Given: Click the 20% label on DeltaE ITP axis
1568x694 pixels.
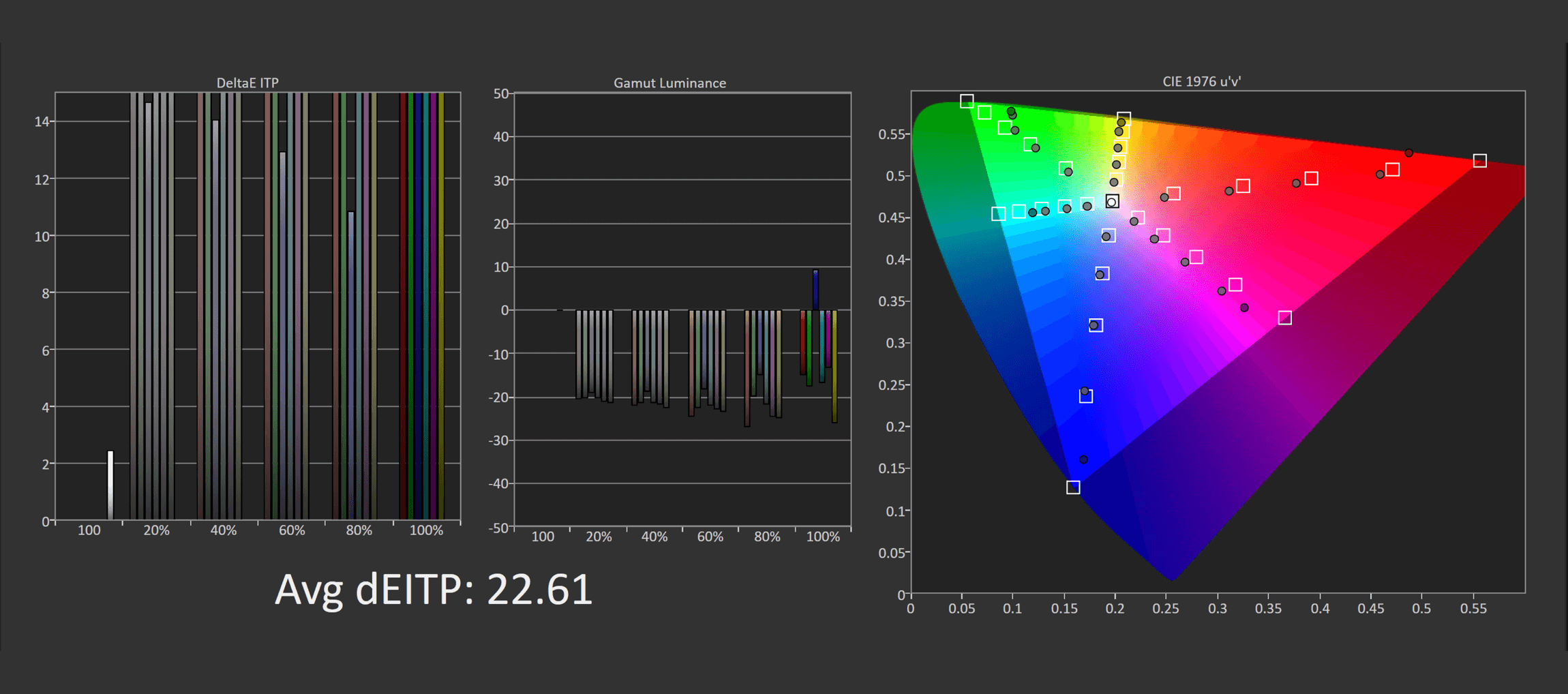Looking at the screenshot, I should pos(156,530).
